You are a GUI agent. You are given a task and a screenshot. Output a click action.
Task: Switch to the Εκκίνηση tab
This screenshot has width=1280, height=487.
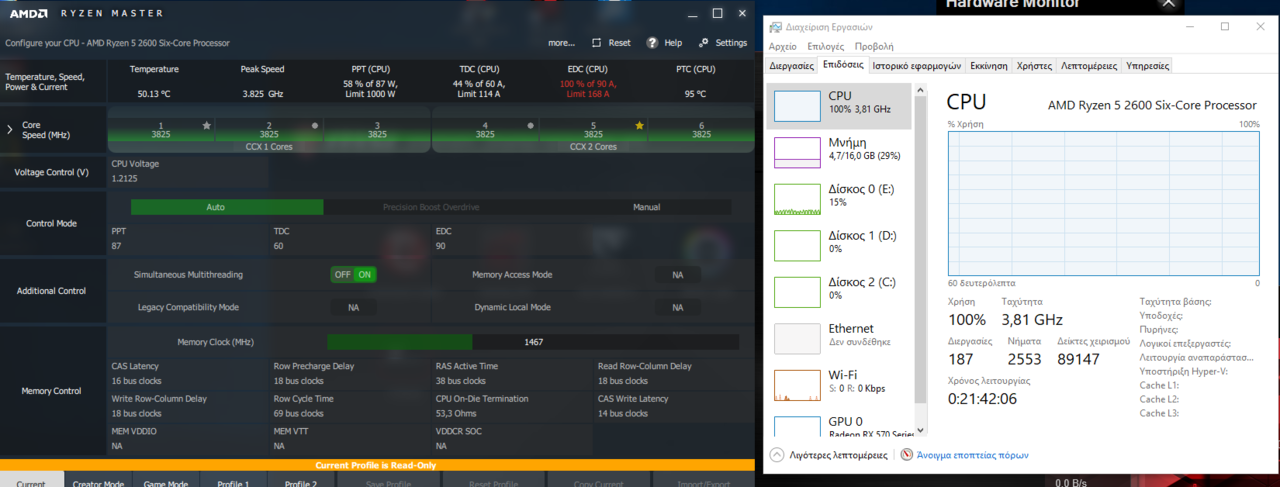pos(989,65)
